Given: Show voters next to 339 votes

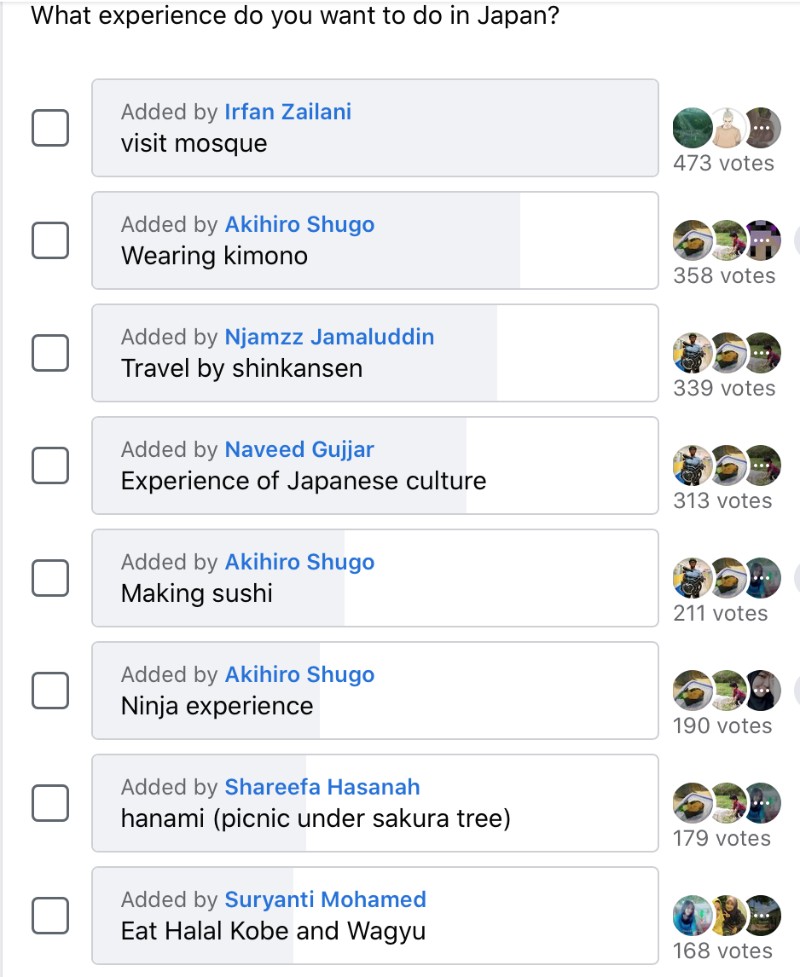Looking at the screenshot, I should (x=727, y=353).
